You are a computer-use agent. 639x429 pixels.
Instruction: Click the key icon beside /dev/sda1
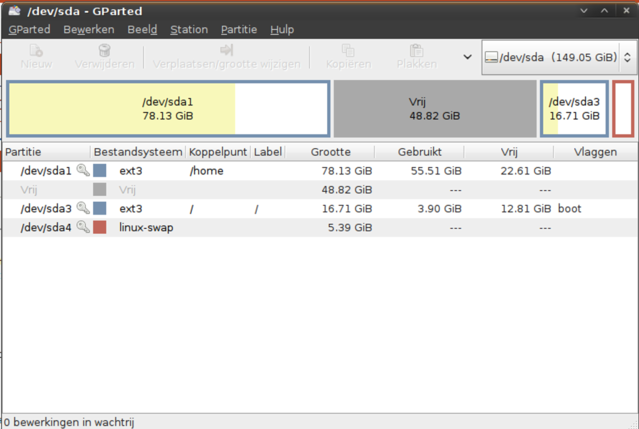click(83, 171)
